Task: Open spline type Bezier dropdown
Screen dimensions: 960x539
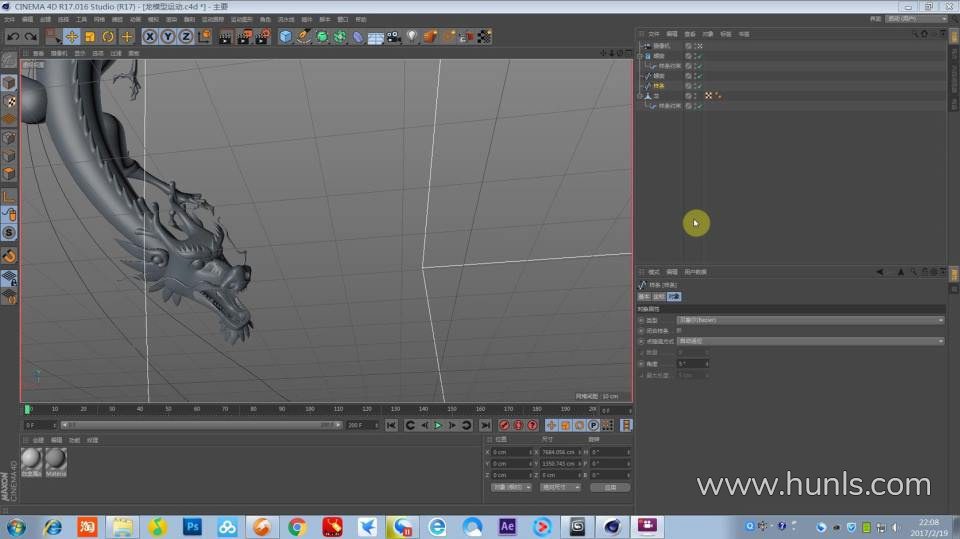Action: pos(810,320)
